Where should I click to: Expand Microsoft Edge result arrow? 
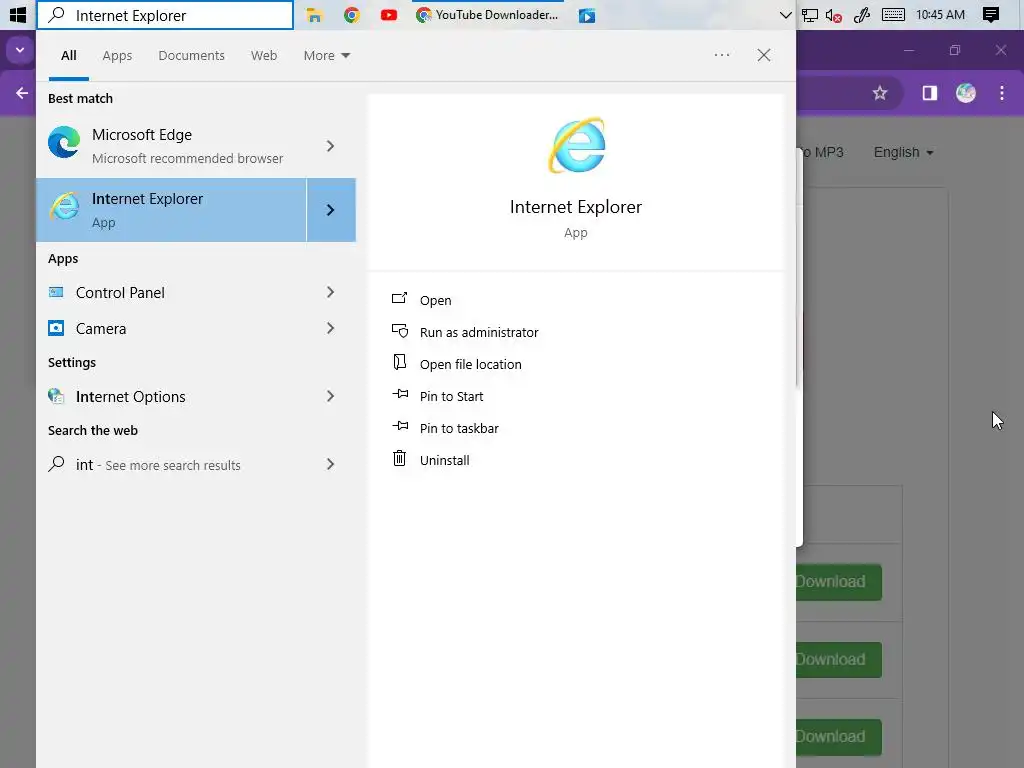tap(330, 146)
